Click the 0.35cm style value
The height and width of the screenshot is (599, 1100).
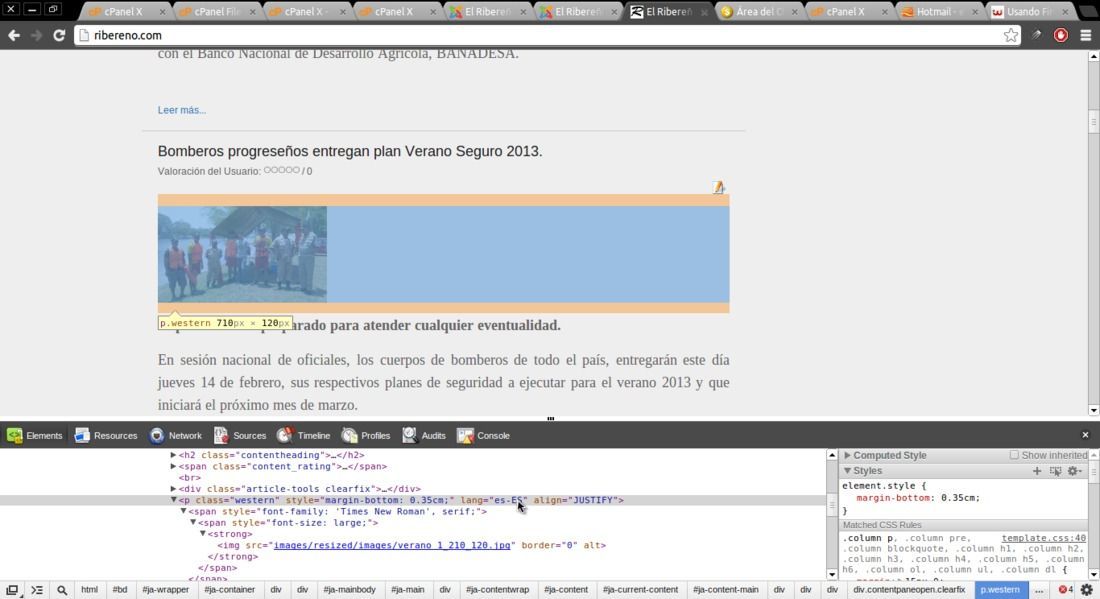[958, 498]
